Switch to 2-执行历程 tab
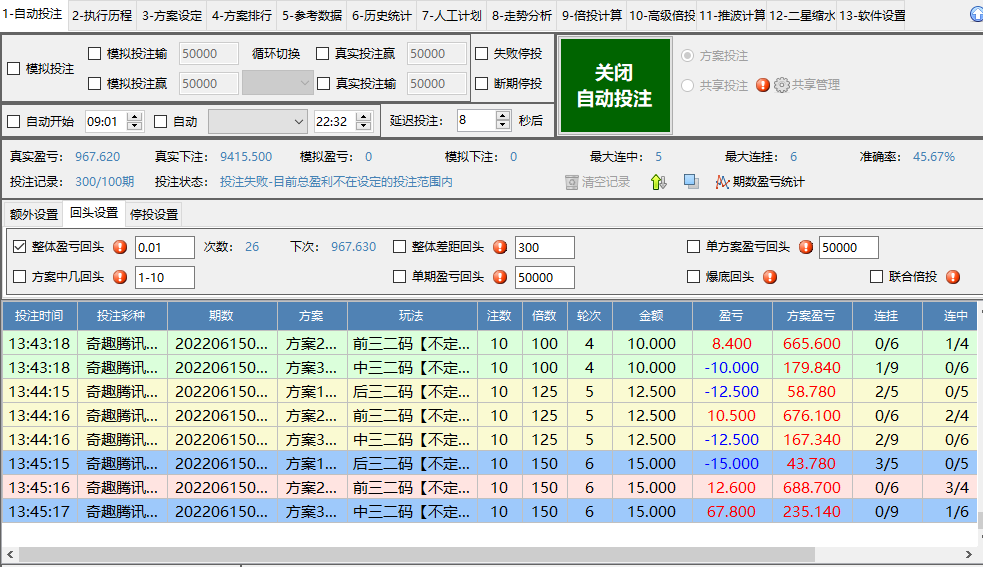Screen dimensions: 983x567 [102, 16]
